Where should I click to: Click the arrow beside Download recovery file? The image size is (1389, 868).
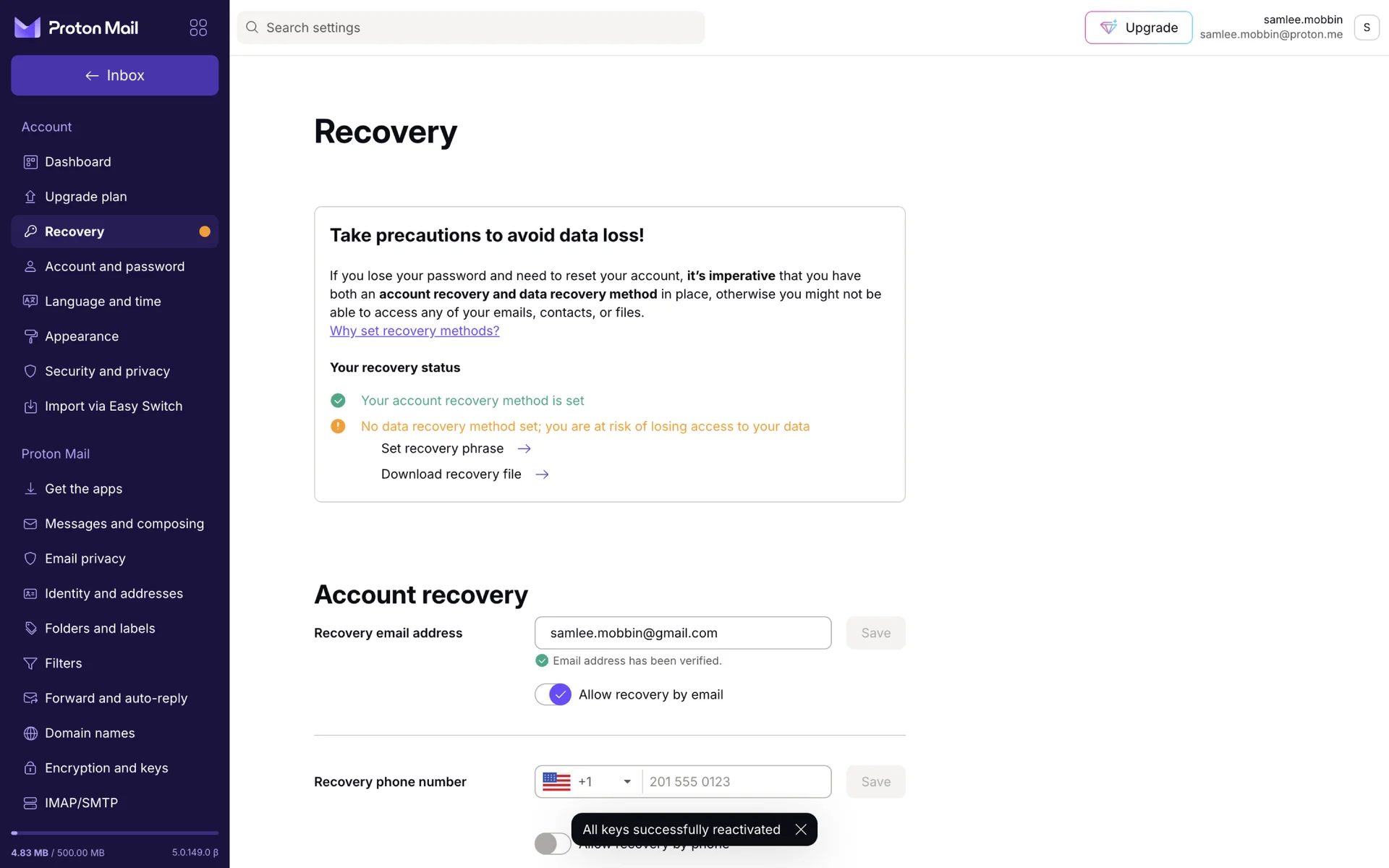point(542,475)
